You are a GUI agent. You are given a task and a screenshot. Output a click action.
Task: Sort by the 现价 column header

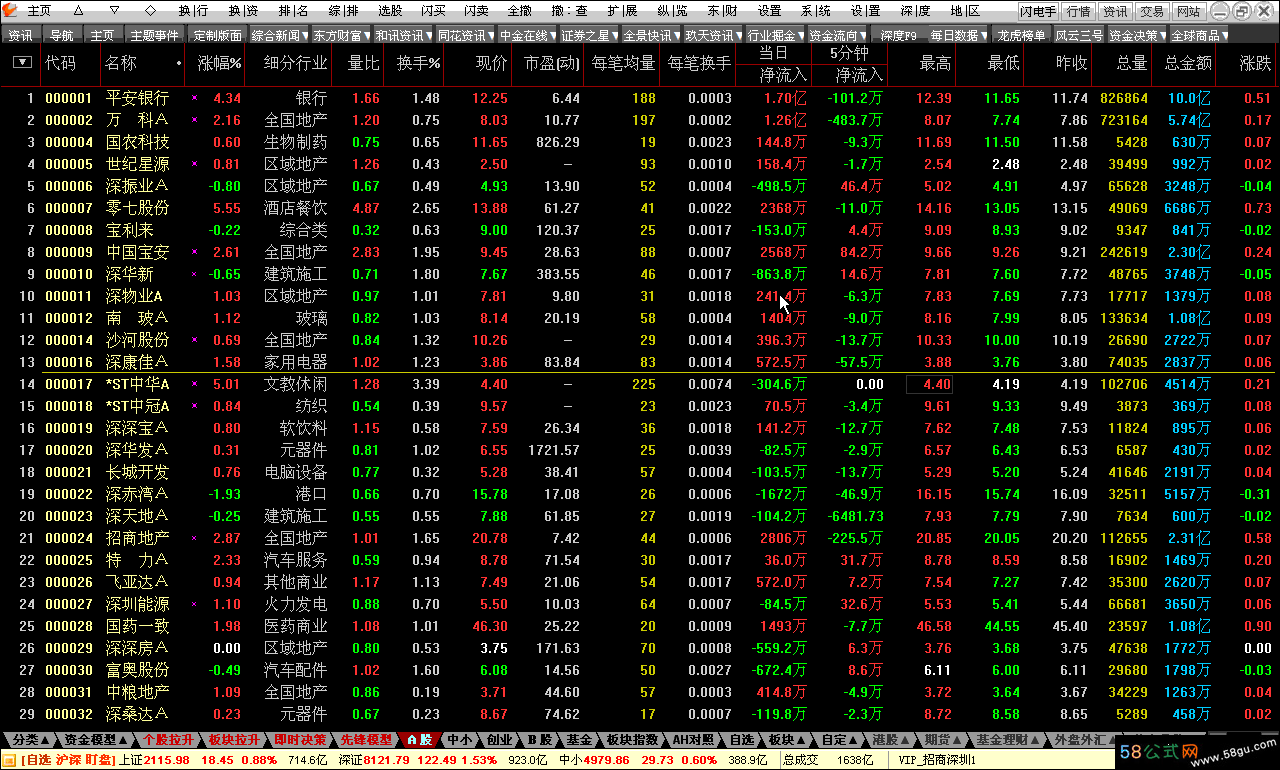click(491, 63)
